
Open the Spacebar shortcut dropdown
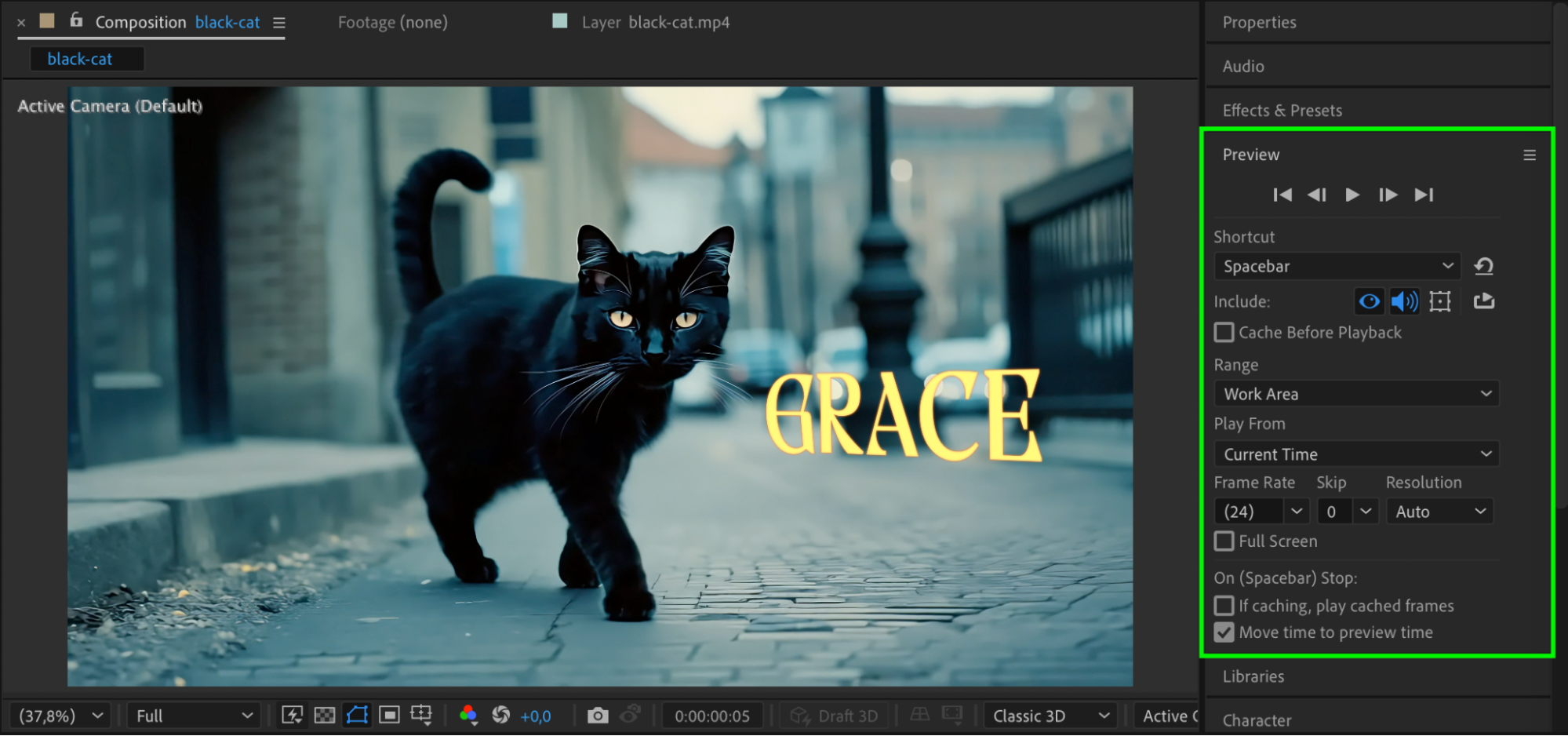(1337, 266)
